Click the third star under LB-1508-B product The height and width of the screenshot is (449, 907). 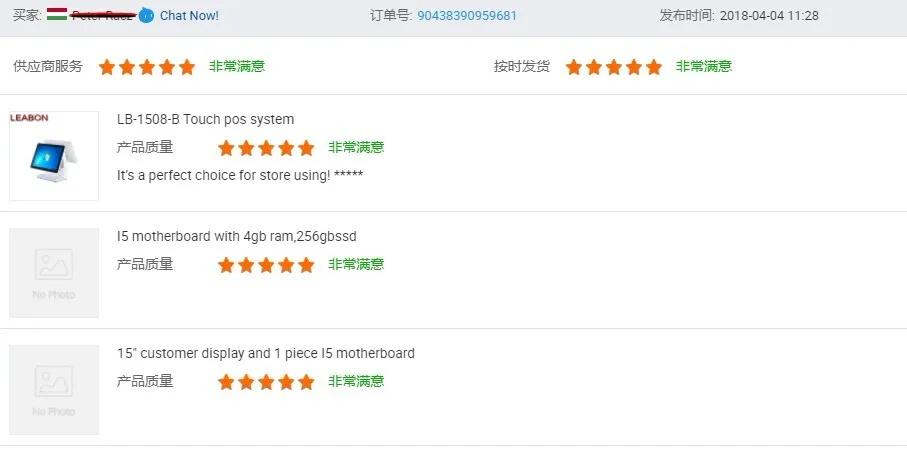pyautogui.click(x=266, y=148)
